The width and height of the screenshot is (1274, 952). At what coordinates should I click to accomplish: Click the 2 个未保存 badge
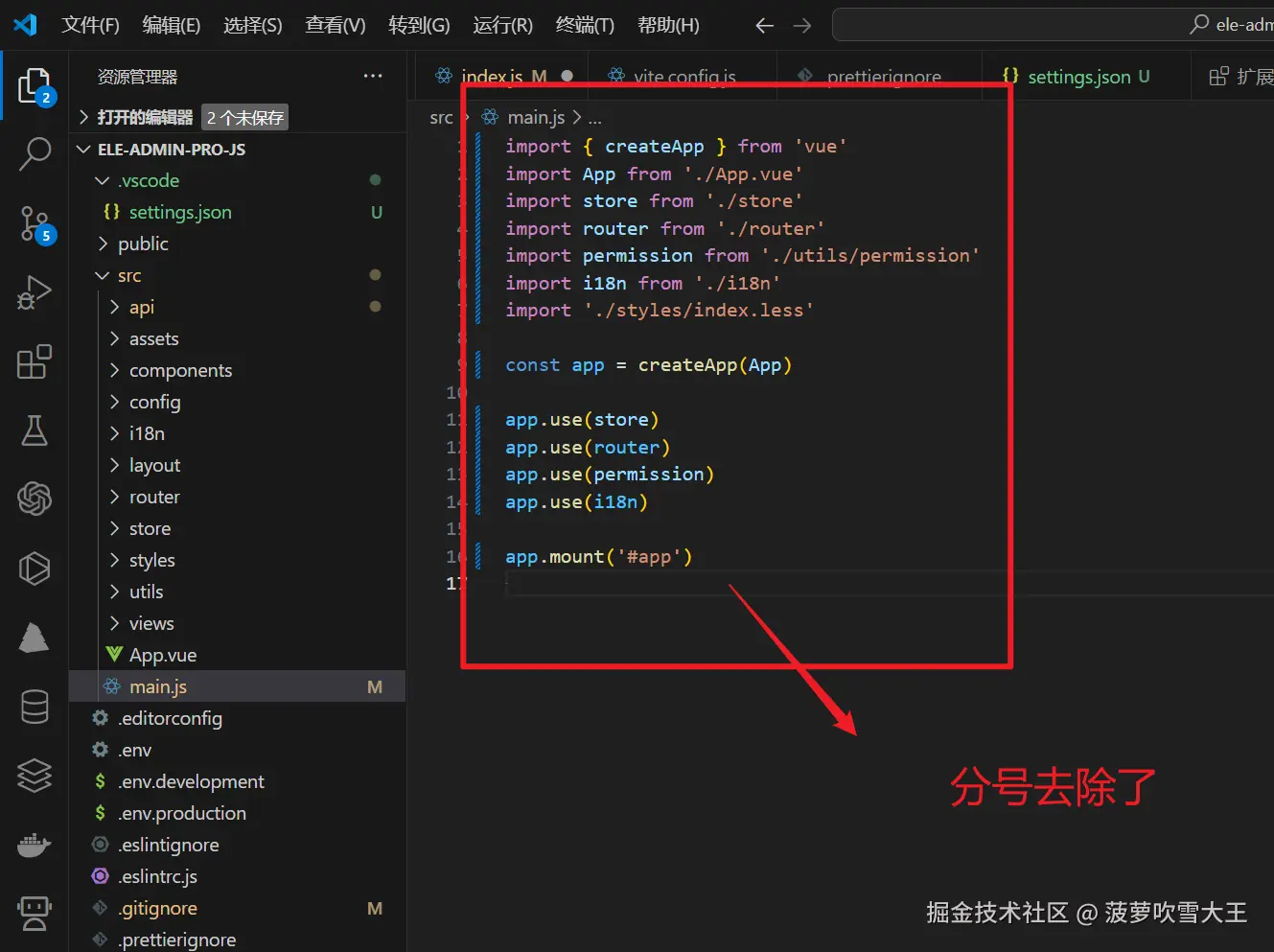click(x=245, y=118)
